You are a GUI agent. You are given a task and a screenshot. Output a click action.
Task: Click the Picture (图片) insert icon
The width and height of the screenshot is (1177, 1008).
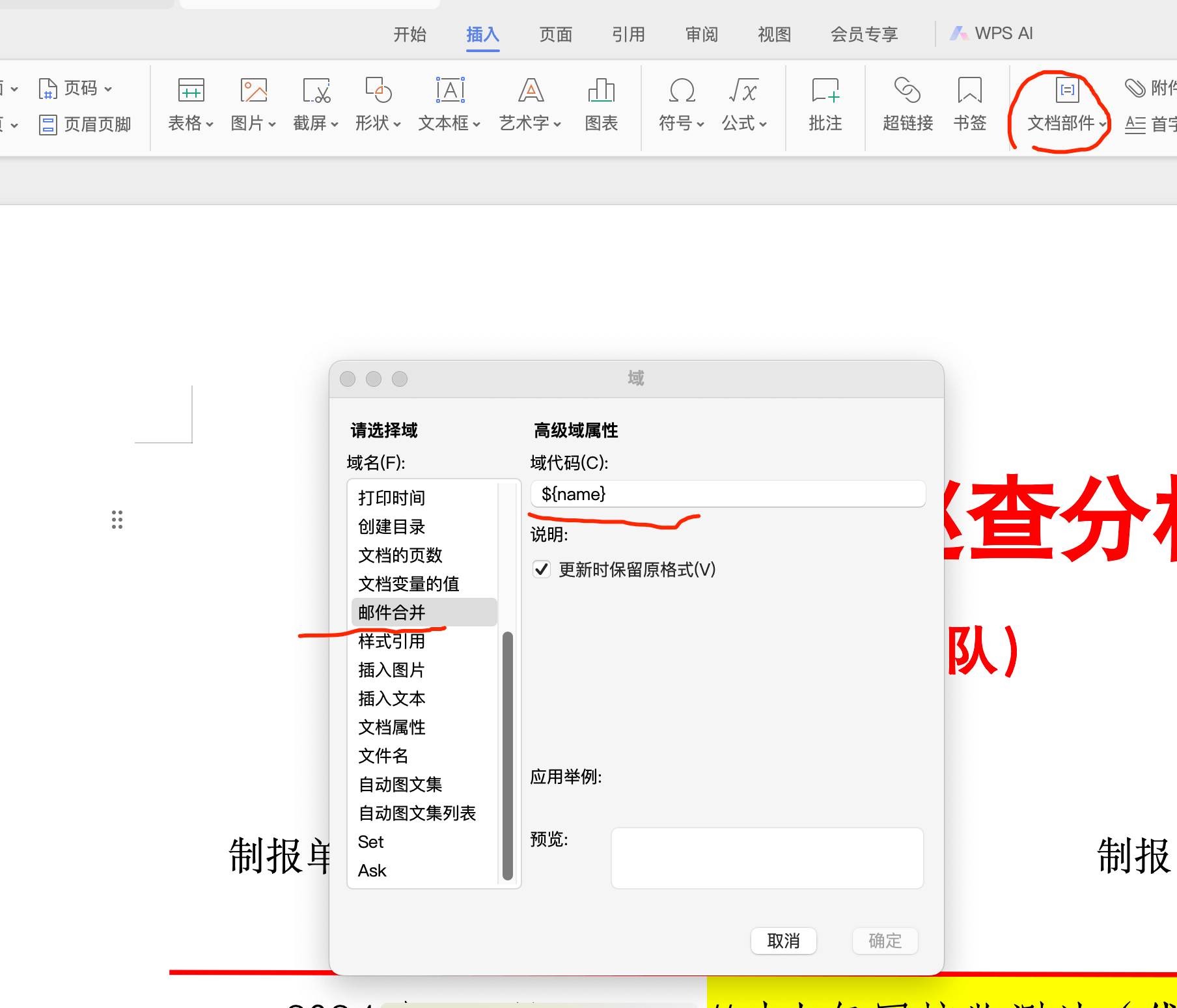click(x=253, y=91)
